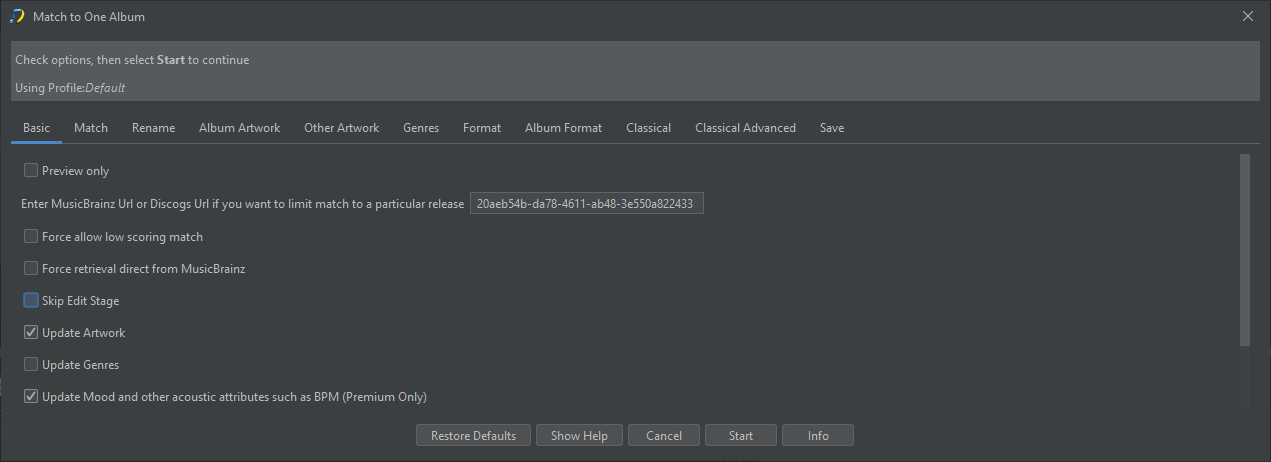The image size is (1271, 462).
Task: Enable Force retrieval direct from MusicBrainz
Action: [31, 269]
